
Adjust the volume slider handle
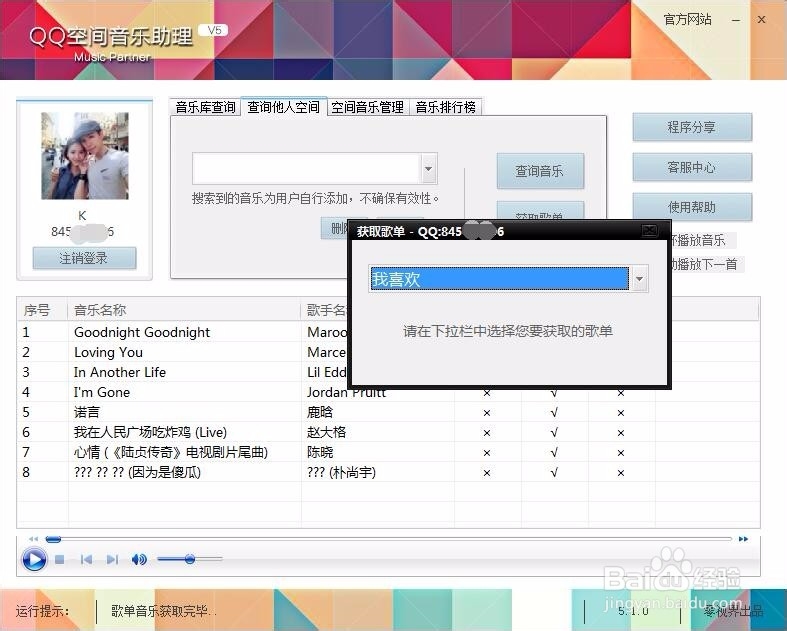pos(190,559)
